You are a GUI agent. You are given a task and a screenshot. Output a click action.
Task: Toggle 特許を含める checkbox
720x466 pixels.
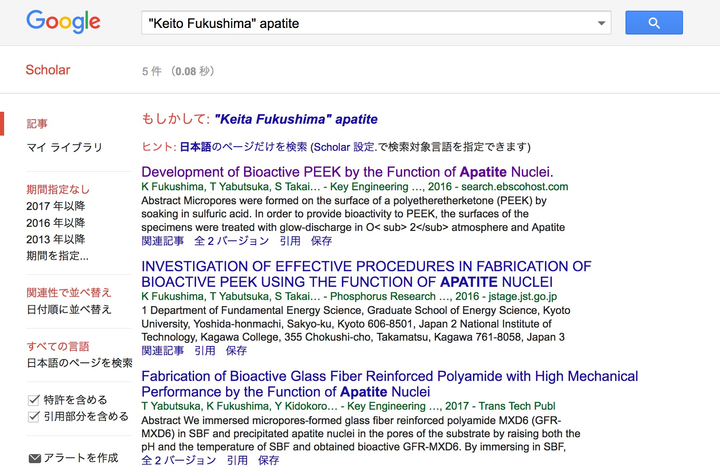[34, 400]
